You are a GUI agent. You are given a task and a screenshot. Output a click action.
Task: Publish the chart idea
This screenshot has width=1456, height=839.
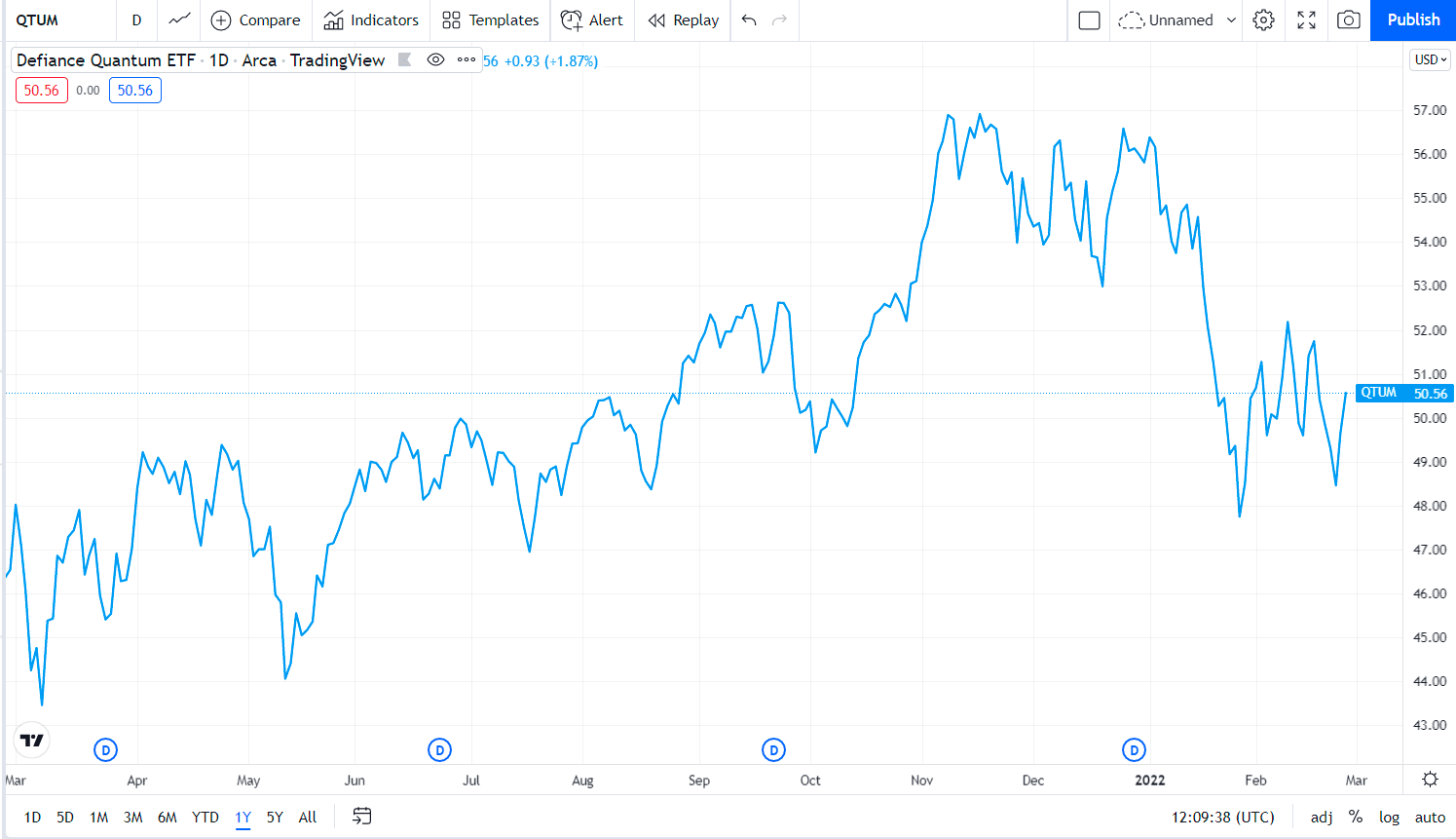click(x=1413, y=19)
